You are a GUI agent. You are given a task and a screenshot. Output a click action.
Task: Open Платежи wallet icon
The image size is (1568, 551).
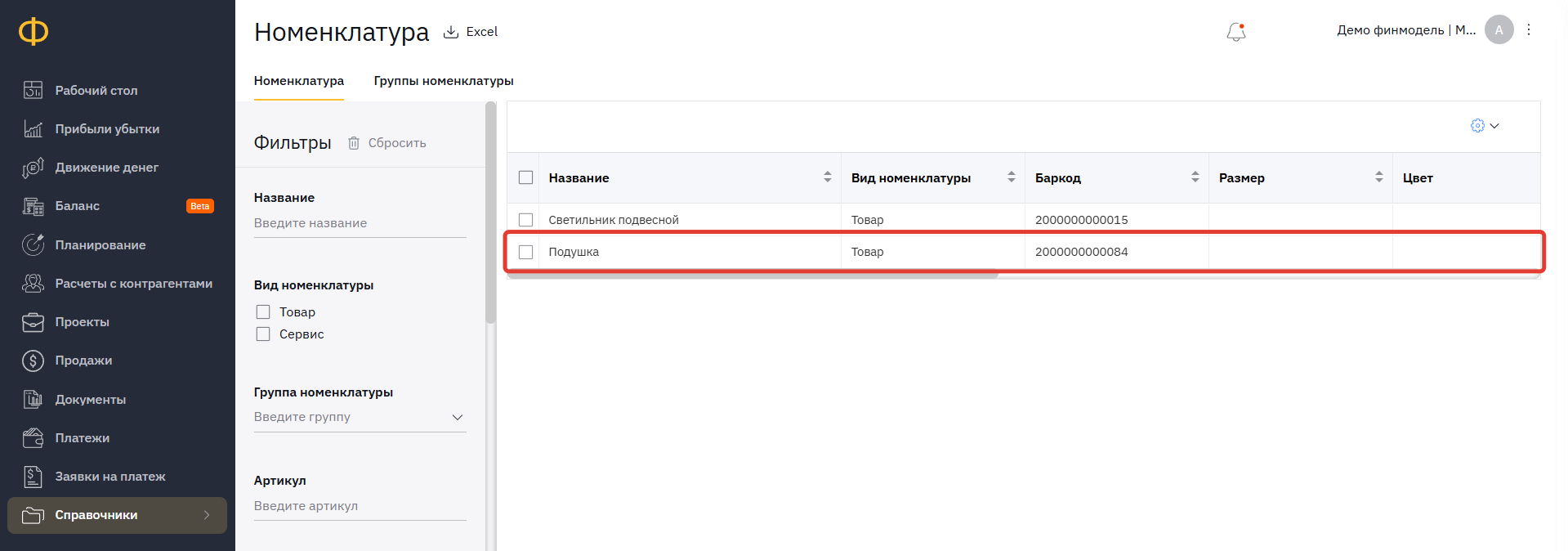pyautogui.click(x=33, y=437)
